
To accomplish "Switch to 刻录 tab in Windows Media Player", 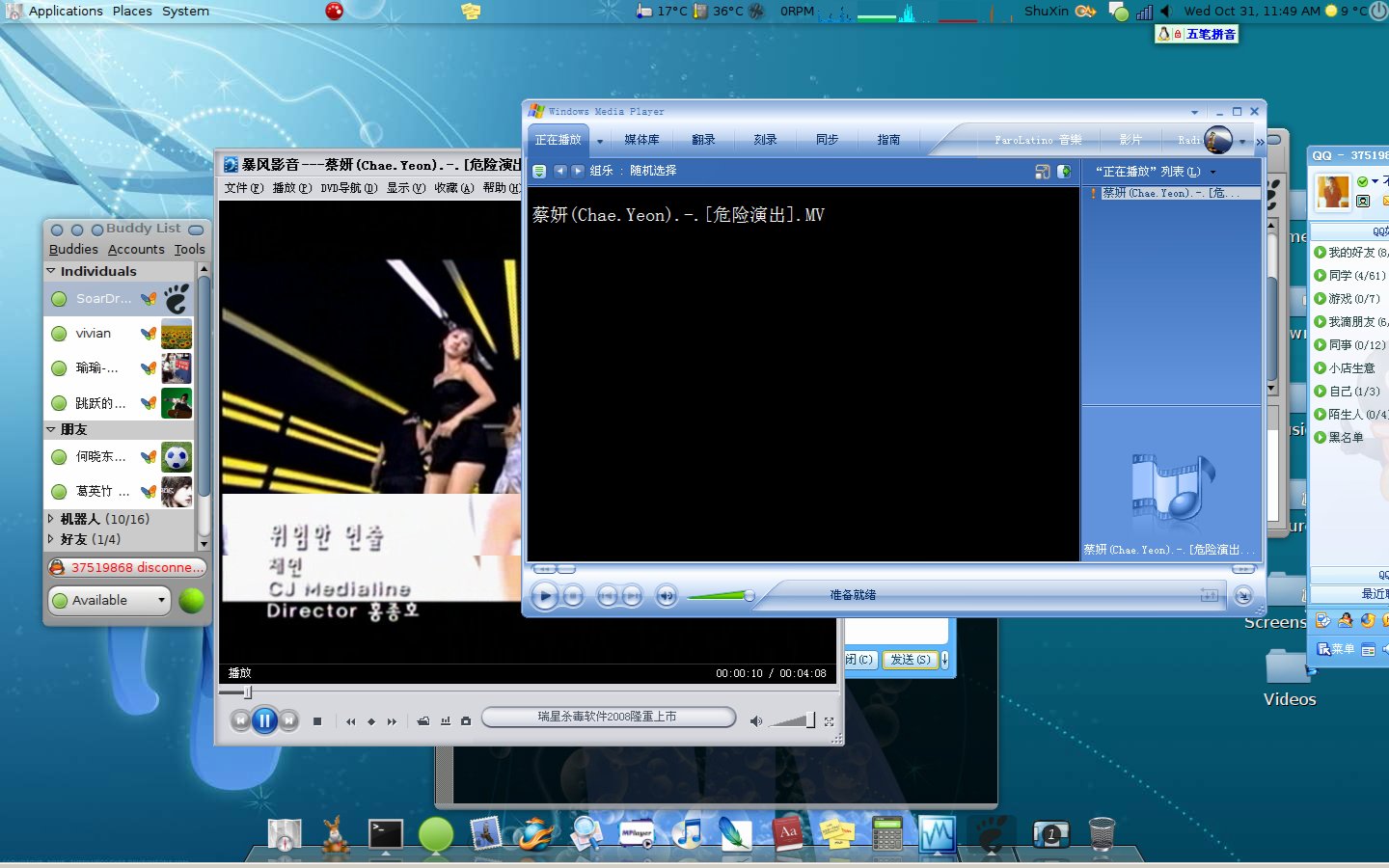I will [x=765, y=140].
